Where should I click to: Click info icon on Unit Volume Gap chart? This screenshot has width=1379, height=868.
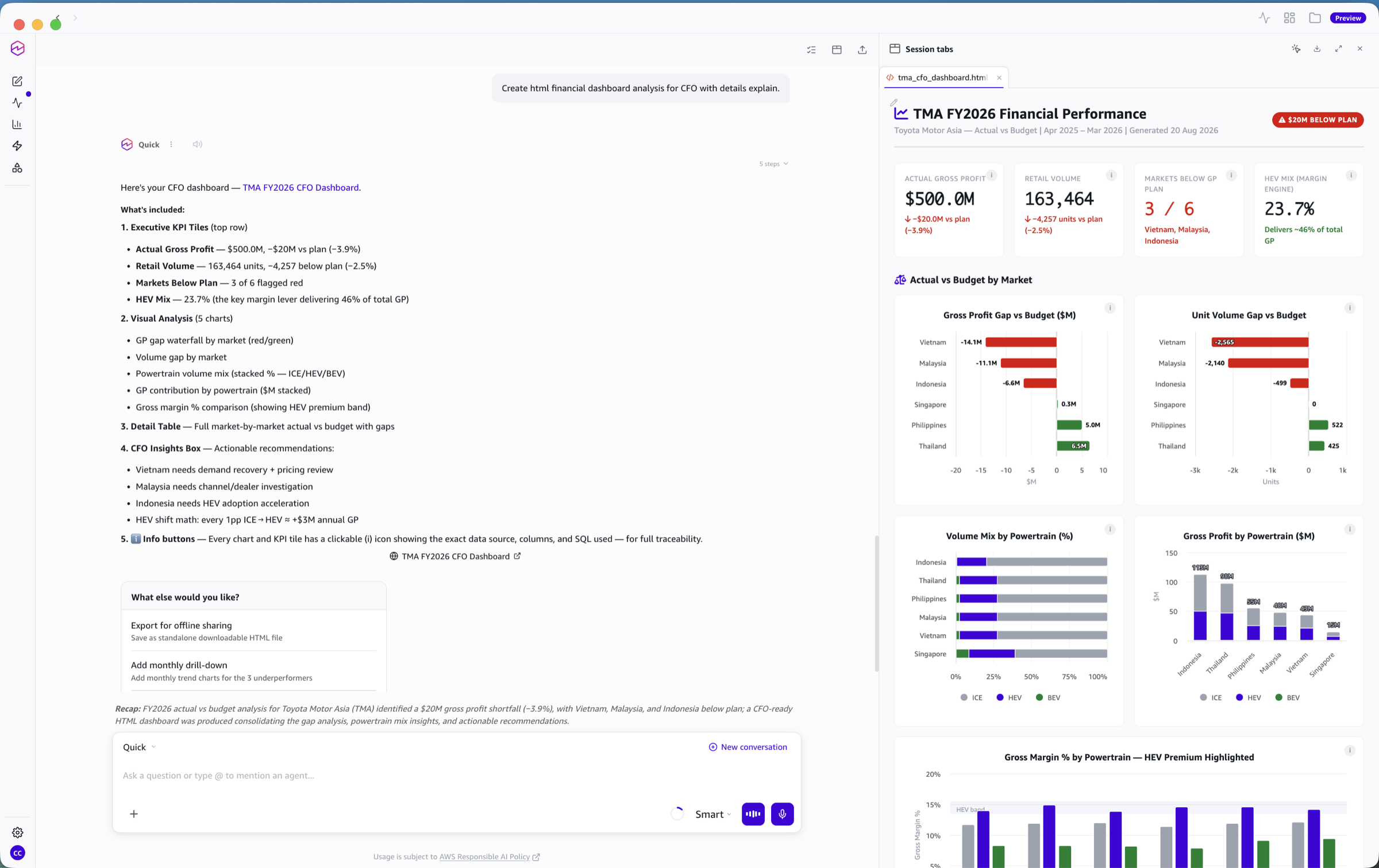coord(1350,308)
